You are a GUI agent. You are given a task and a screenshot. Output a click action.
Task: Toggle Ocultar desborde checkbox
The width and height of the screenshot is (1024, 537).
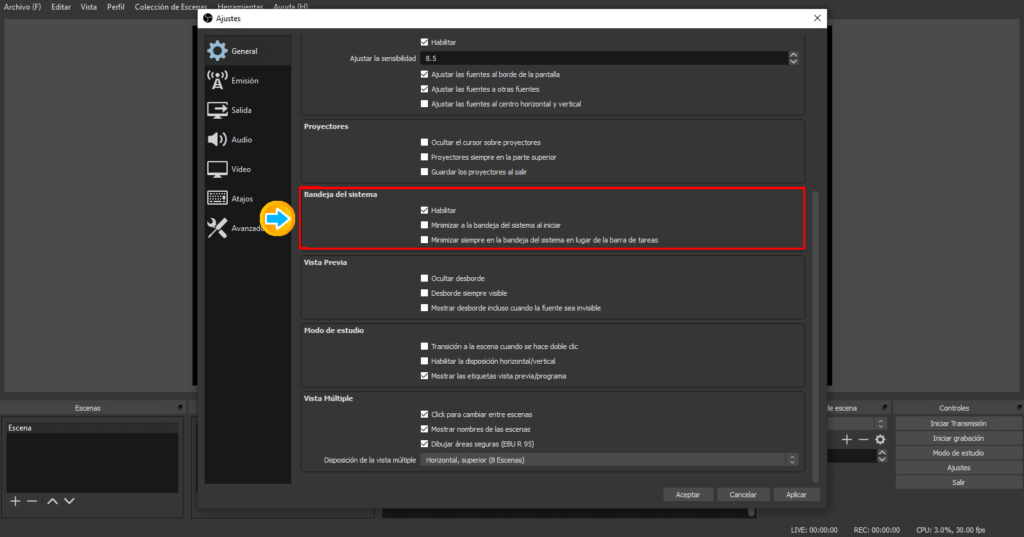coord(425,278)
